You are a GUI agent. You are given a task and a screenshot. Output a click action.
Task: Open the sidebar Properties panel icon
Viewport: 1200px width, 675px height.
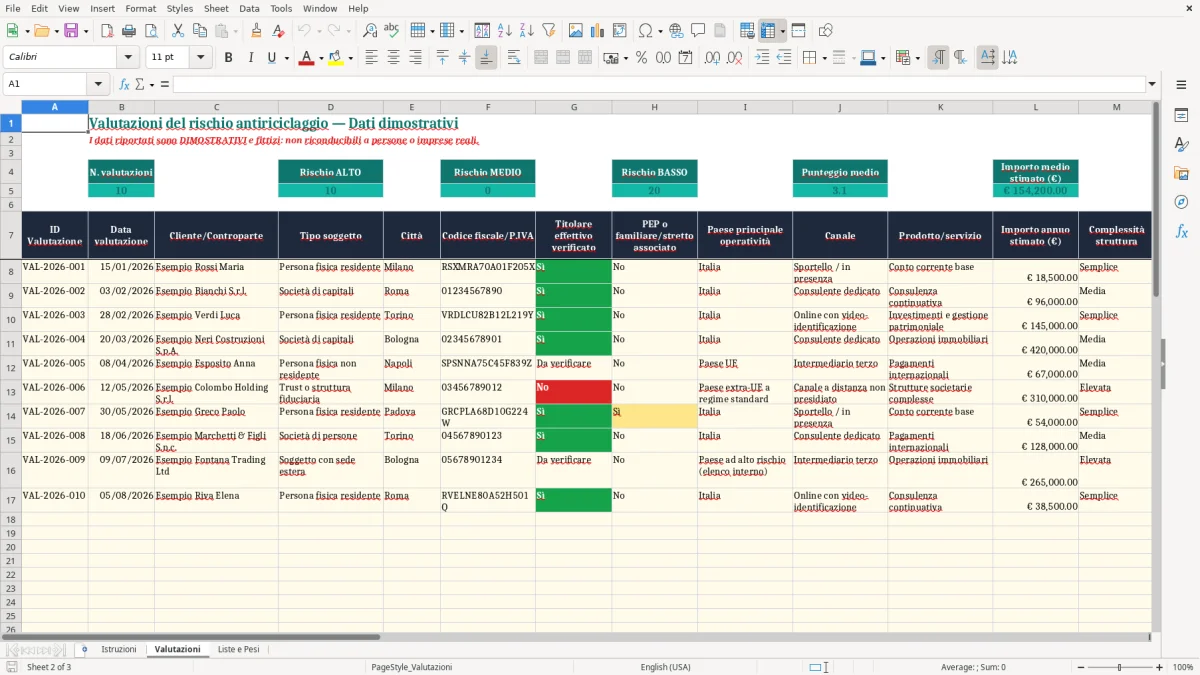1181,116
